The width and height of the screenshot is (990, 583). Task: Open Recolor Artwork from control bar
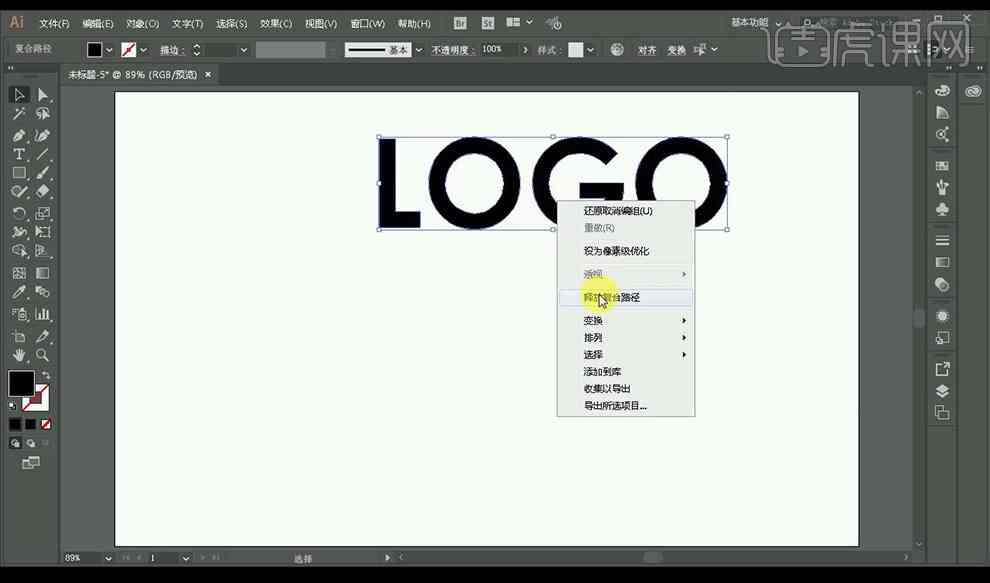pos(617,49)
